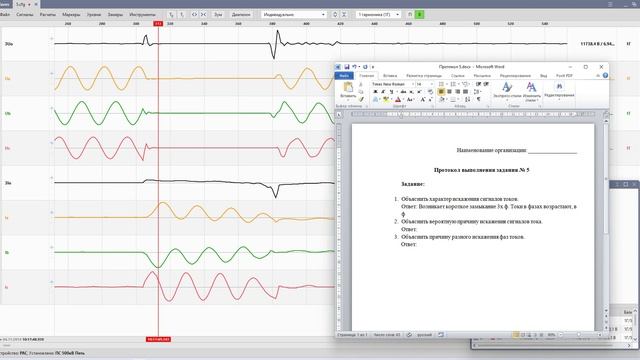
Task: Switch to the Рецензирование tab in Word
Action: (515, 76)
